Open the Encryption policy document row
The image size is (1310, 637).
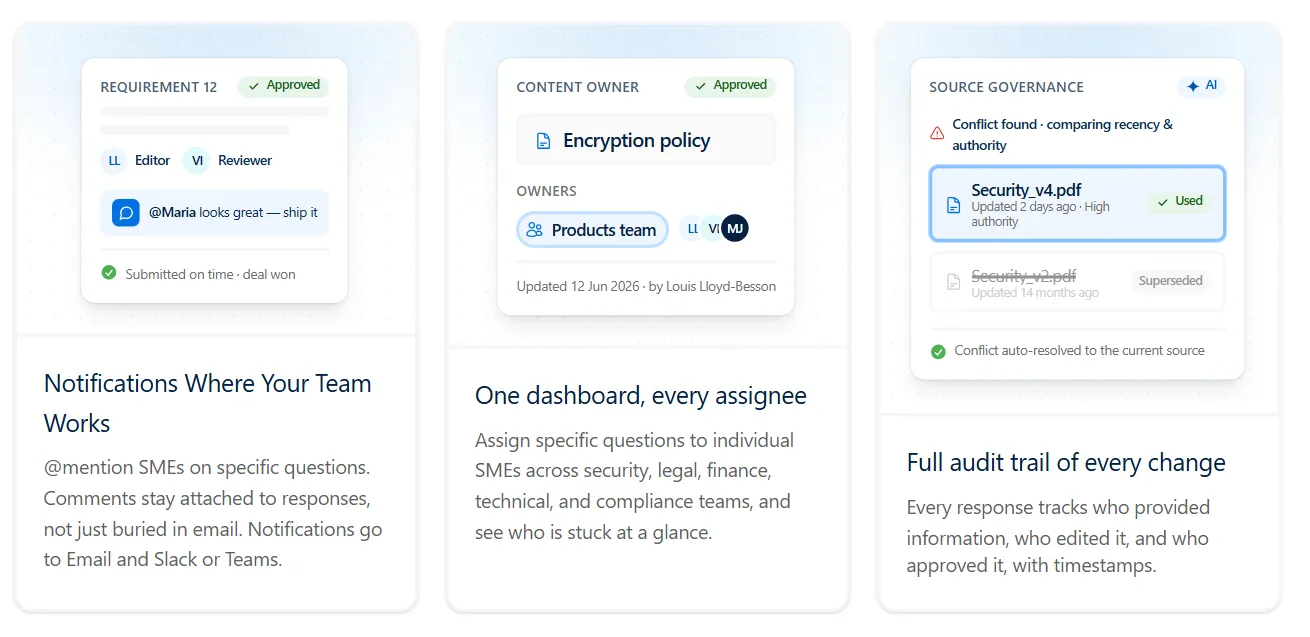[x=646, y=140]
